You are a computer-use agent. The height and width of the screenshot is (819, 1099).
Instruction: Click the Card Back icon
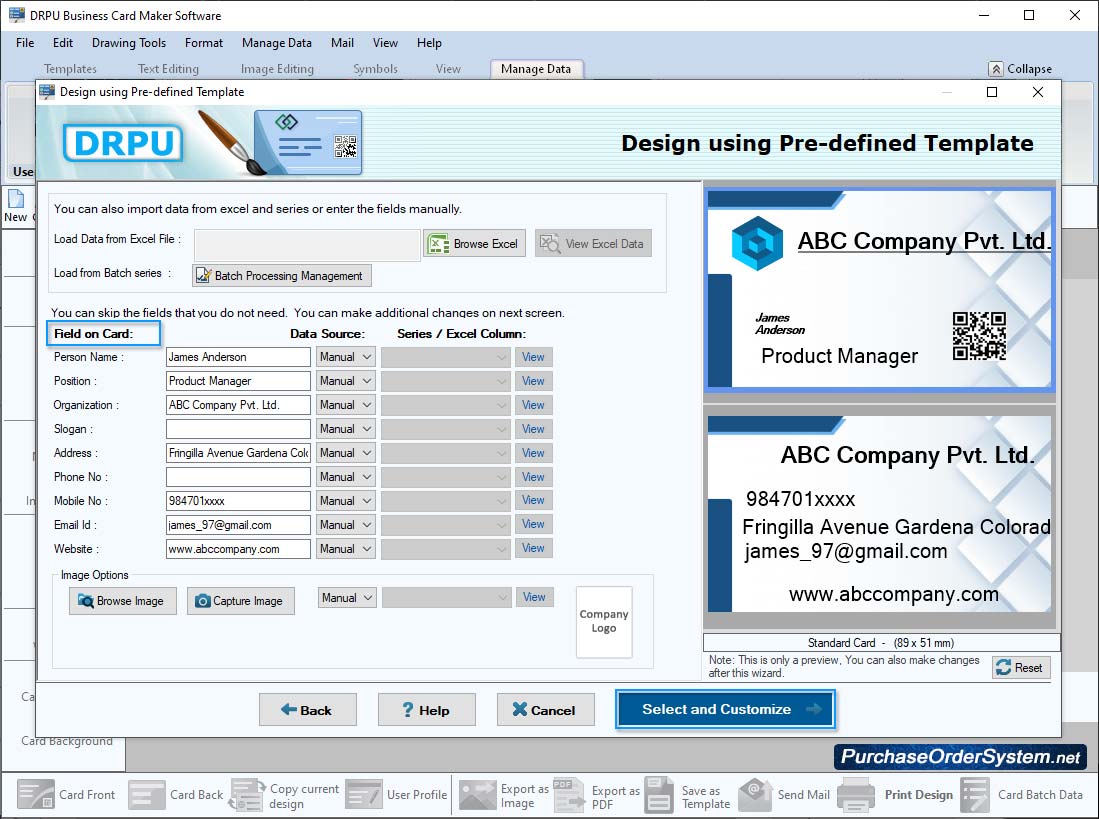click(147, 794)
